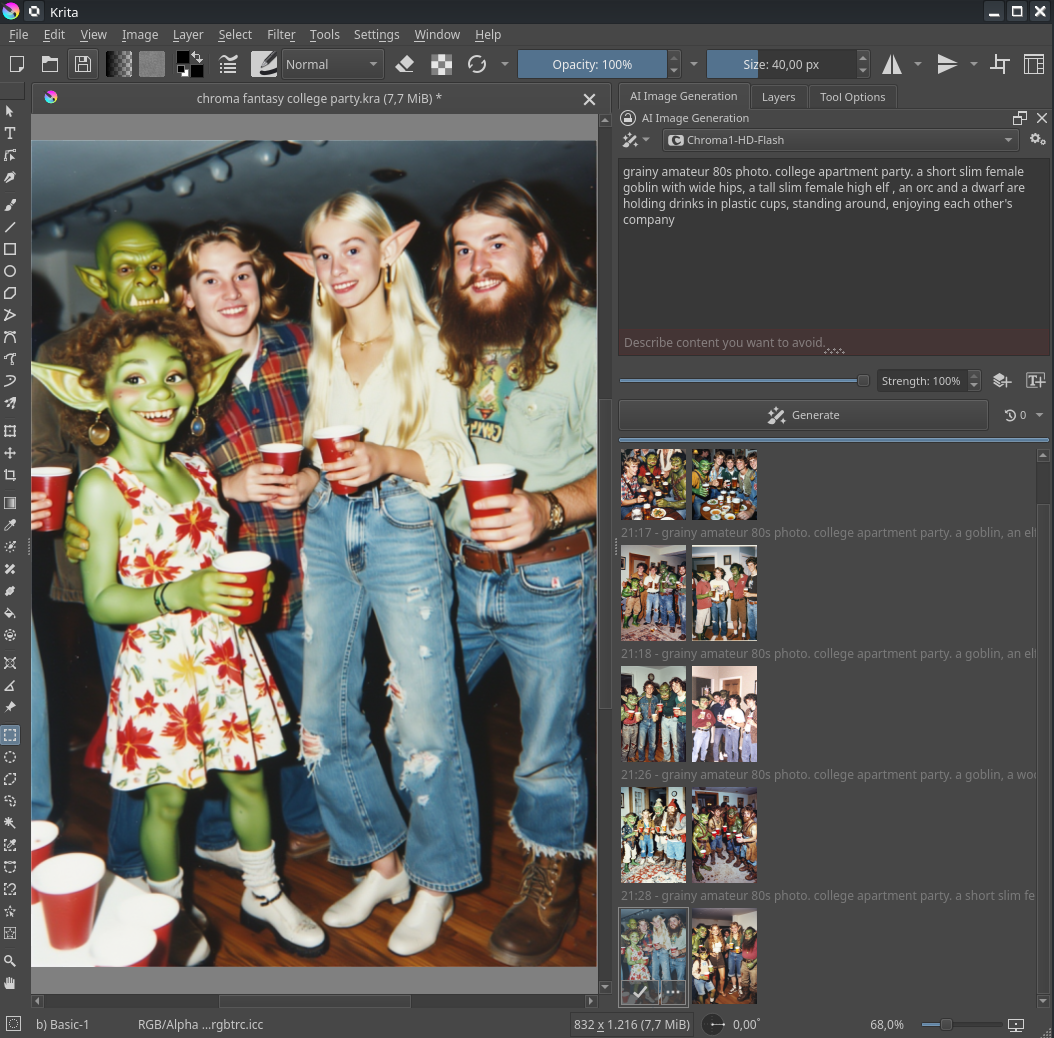The image size is (1054, 1038).
Task: Adjust the Opacity 100% slider
Action: pos(592,64)
